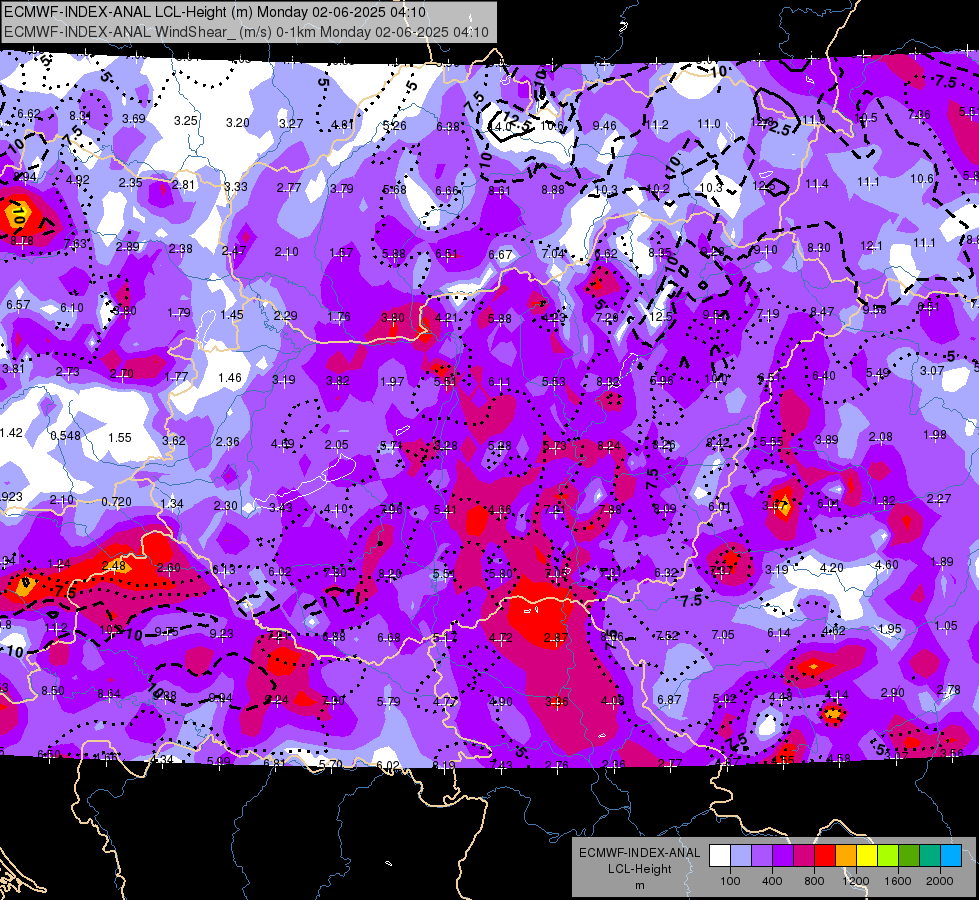
Task: Click the wind shear value '11.2'
Action: [x=657, y=125]
